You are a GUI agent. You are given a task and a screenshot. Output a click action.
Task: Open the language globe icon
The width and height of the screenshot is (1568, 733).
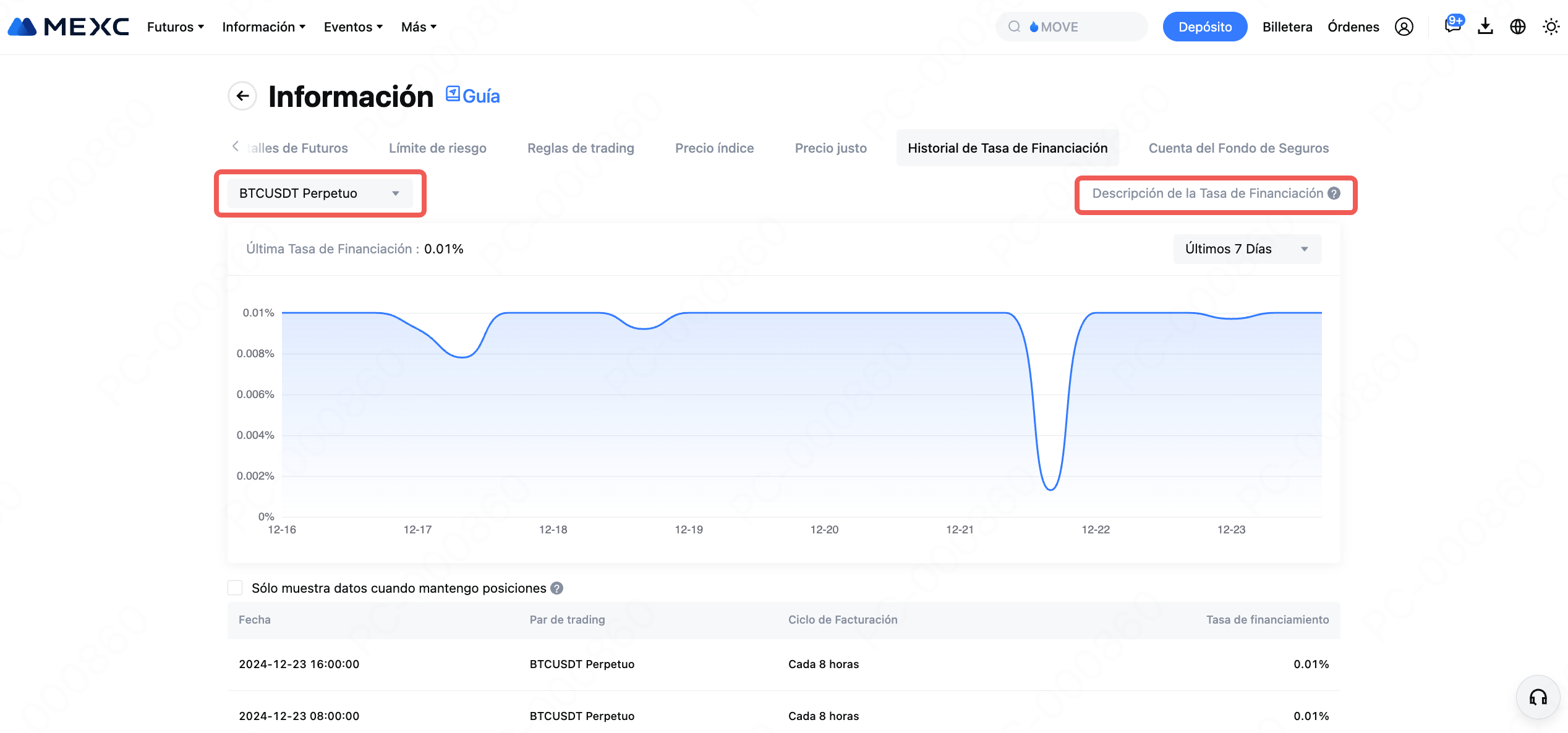(1518, 27)
